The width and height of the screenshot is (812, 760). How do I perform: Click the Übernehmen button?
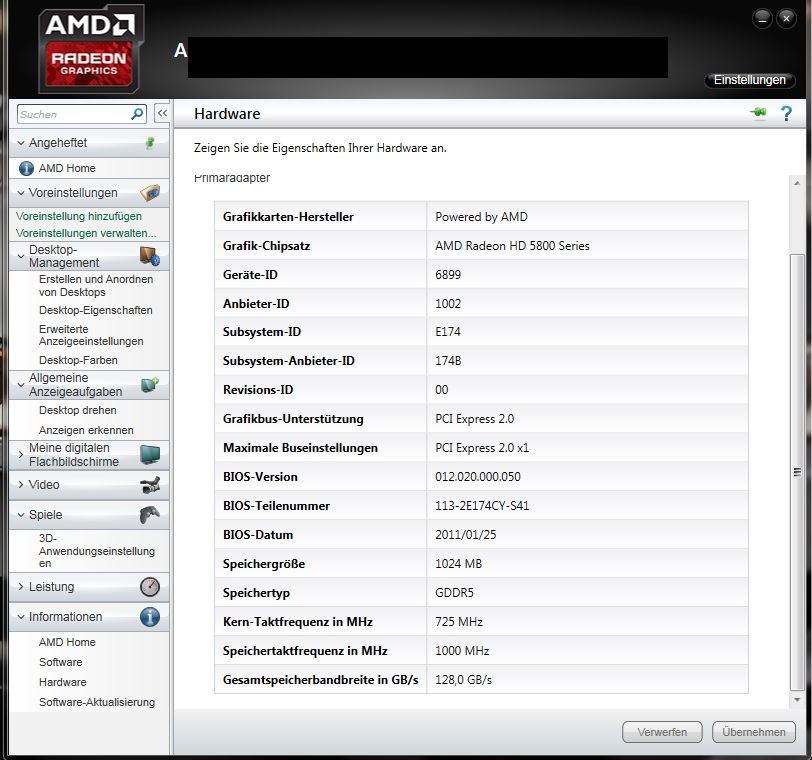(x=753, y=732)
